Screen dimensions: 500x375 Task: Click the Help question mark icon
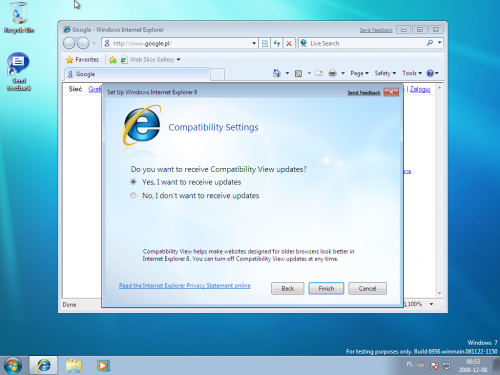point(430,73)
